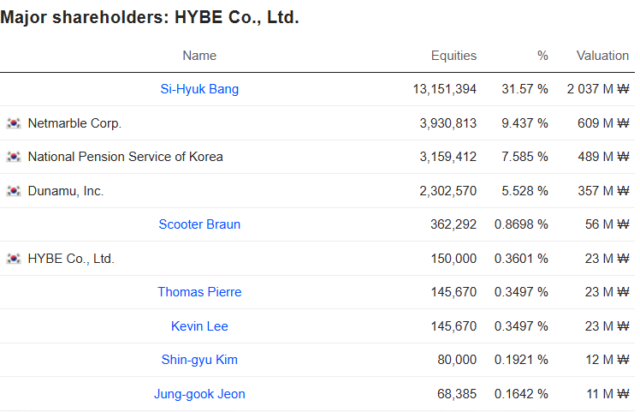The width and height of the screenshot is (640, 412).
Task: Open Jung-gook Jeon profile link
Action: click(199, 394)
